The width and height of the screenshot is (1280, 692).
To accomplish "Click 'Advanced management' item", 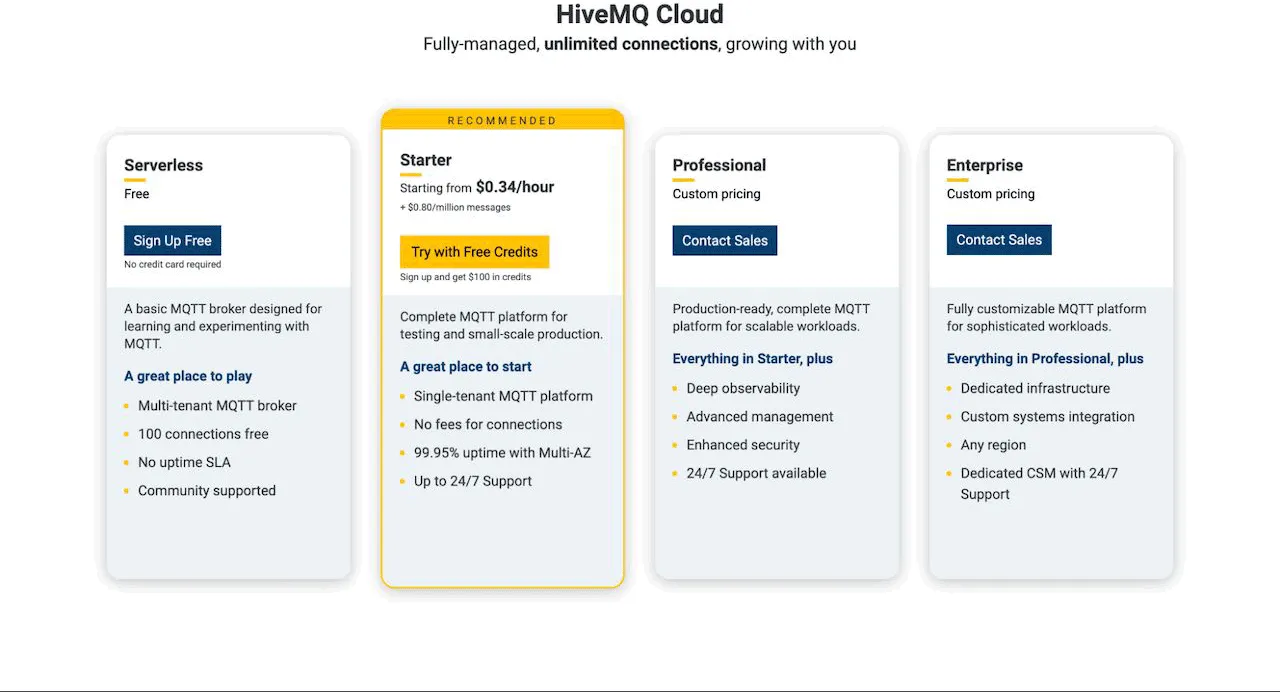I will click(760, 417).
